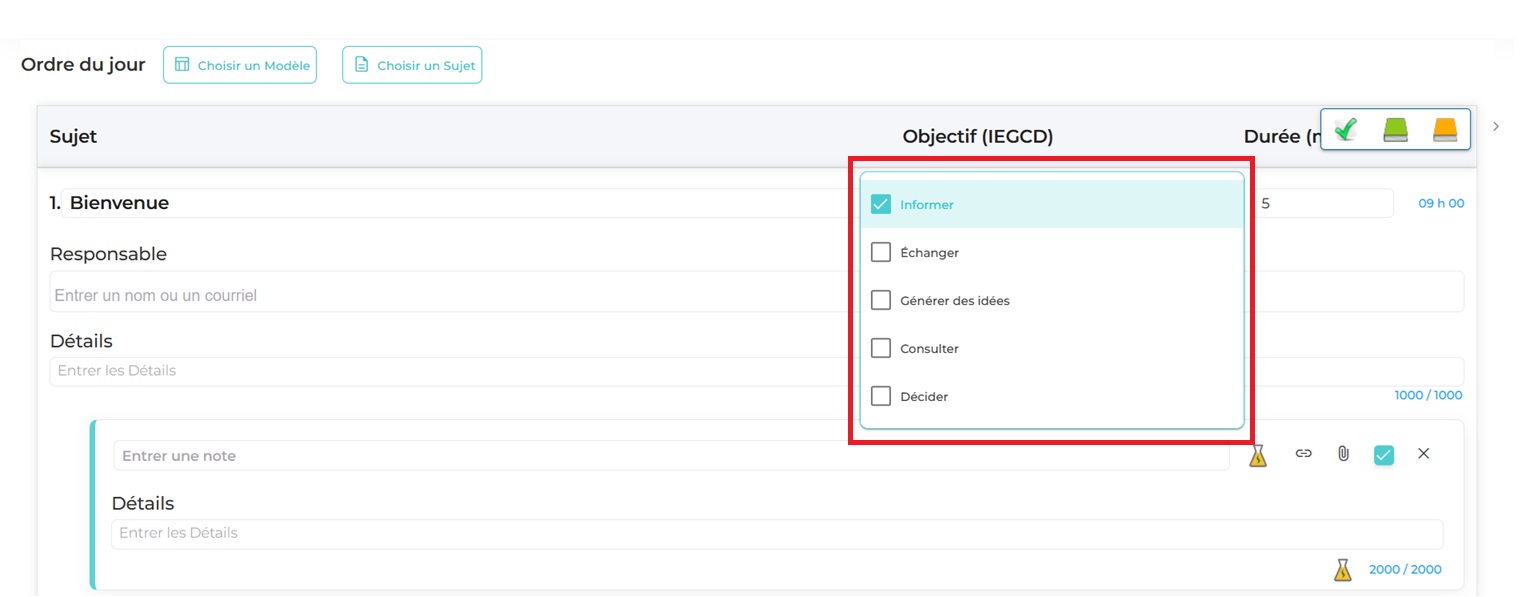Uncheck the Informer objective checkbox

881,205
